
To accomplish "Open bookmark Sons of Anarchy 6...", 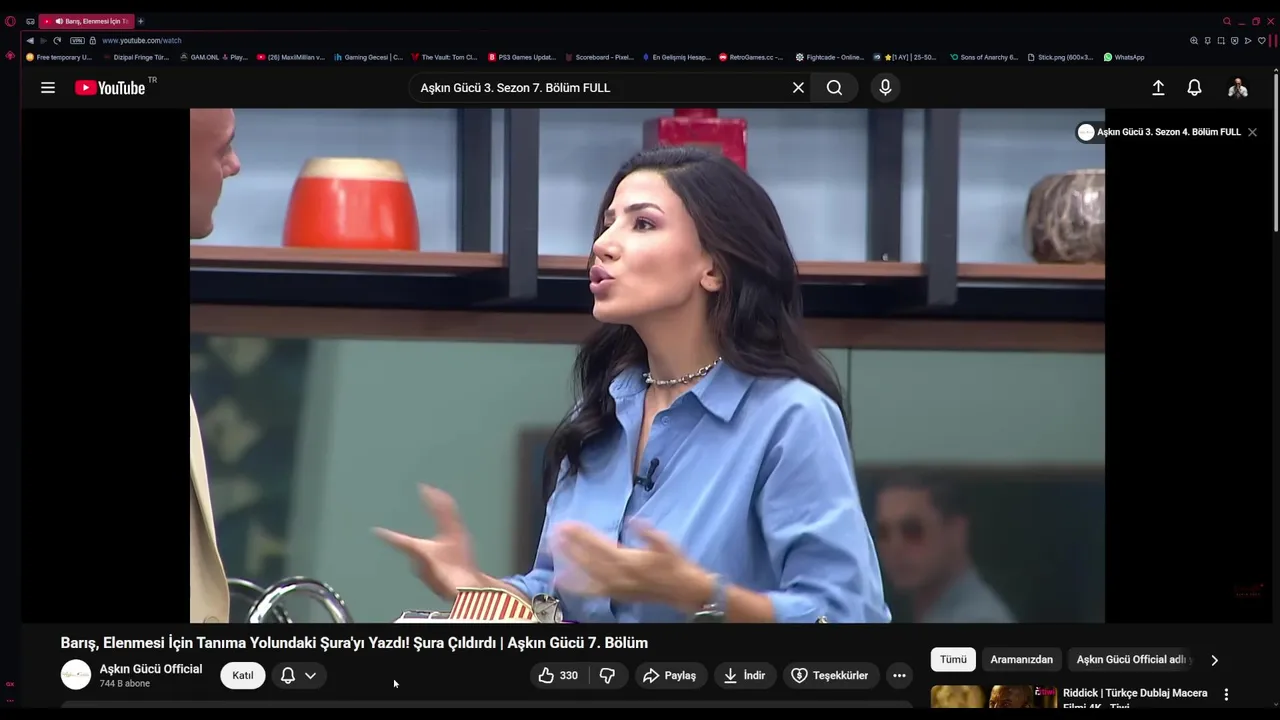I will 984,57.
